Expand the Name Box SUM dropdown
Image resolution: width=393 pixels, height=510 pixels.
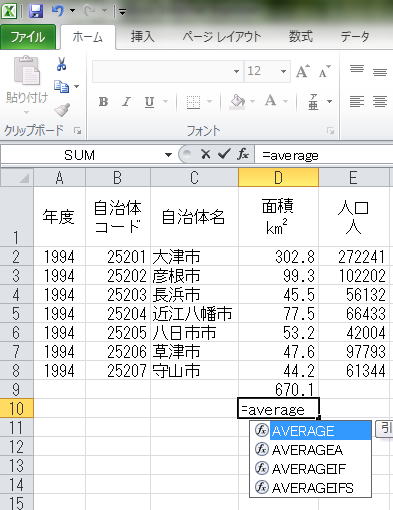(168, 155)
